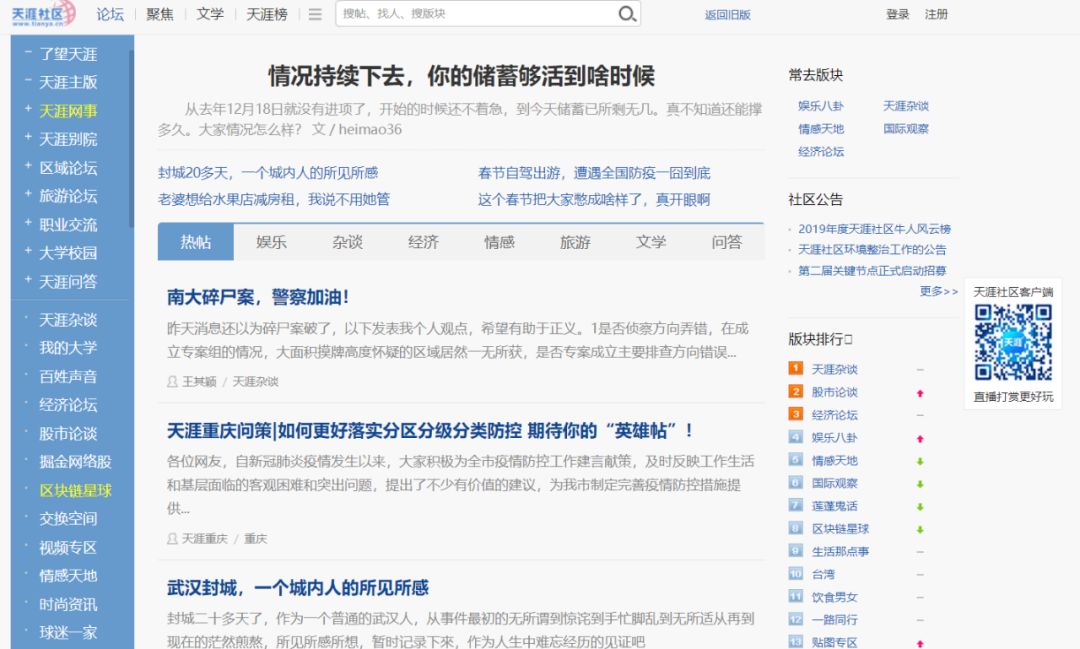Viewport: 1080px width, 649px height.
Task: Click the search magnifier icon
Action: click(627, 14)
